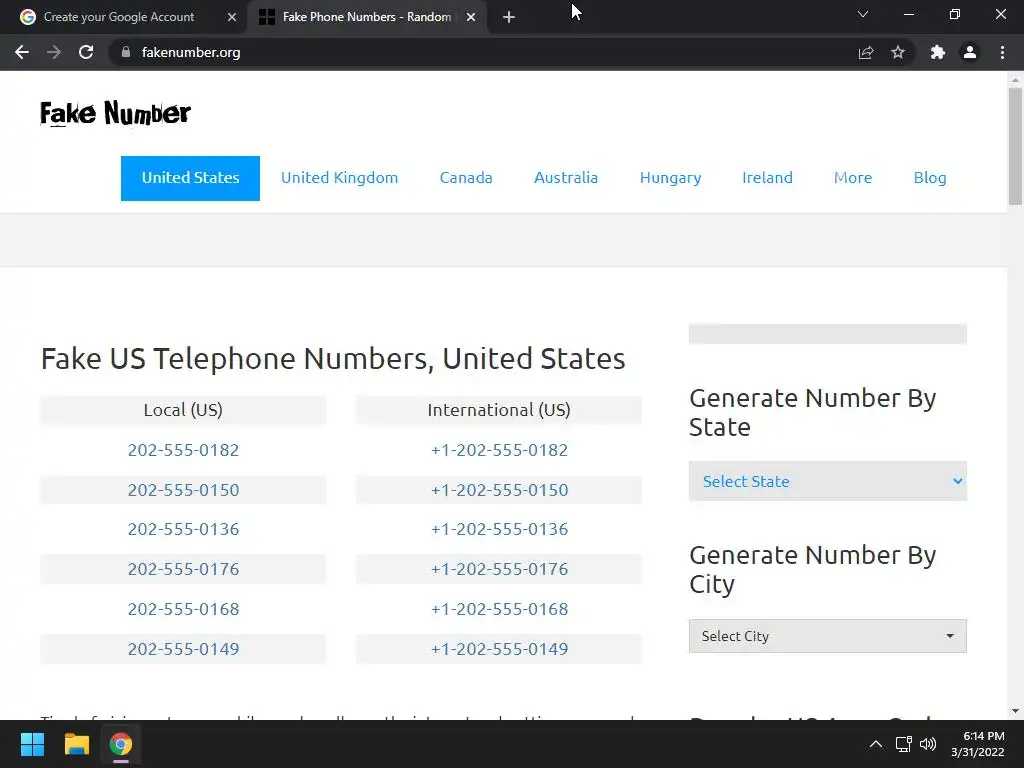Click the lock icon beside the URL

tap(126, 52)
